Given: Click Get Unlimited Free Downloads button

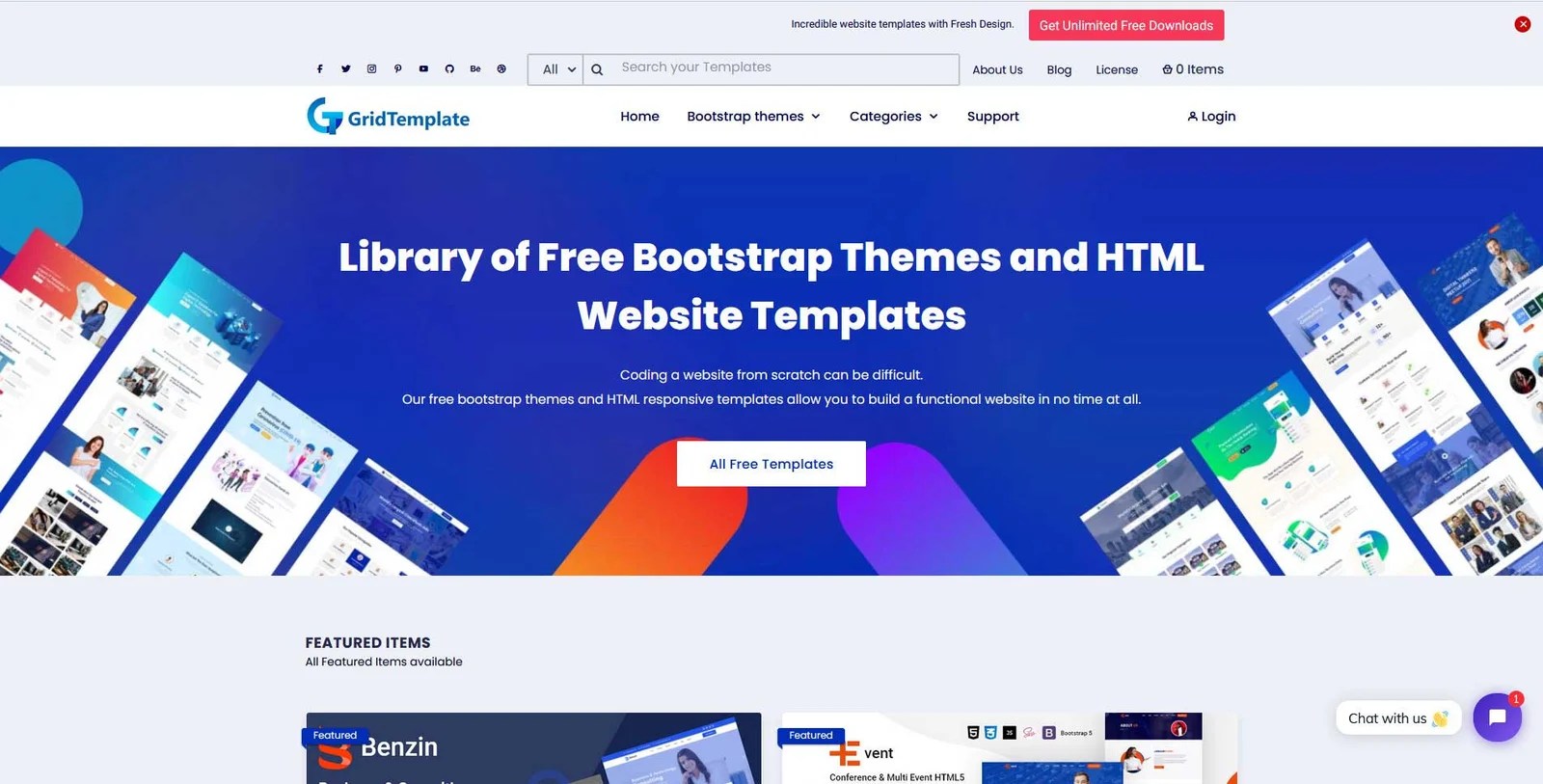Looking at the screenshot, I should tap(1126, 25).
